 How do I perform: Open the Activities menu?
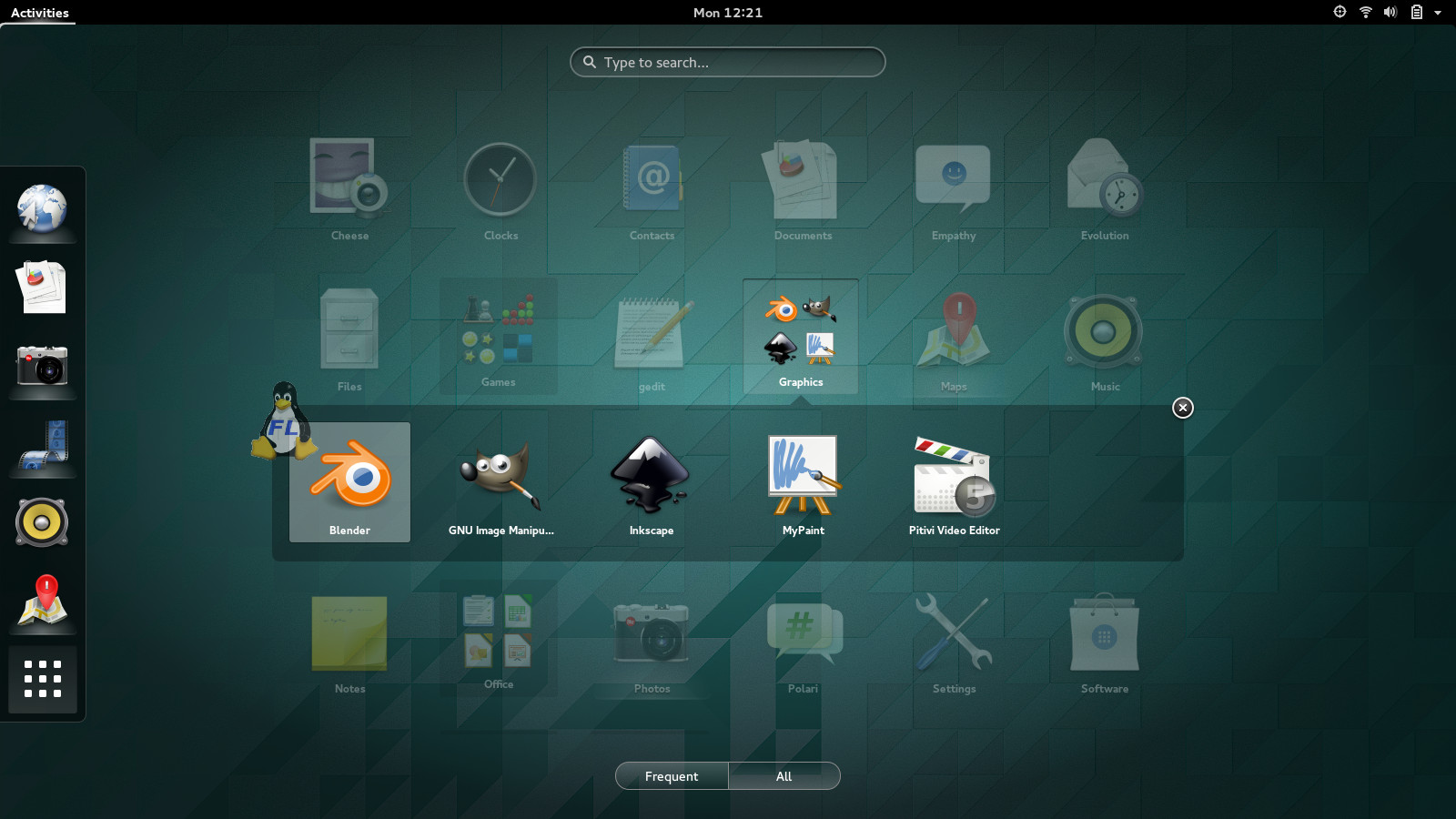pos(38,13)
